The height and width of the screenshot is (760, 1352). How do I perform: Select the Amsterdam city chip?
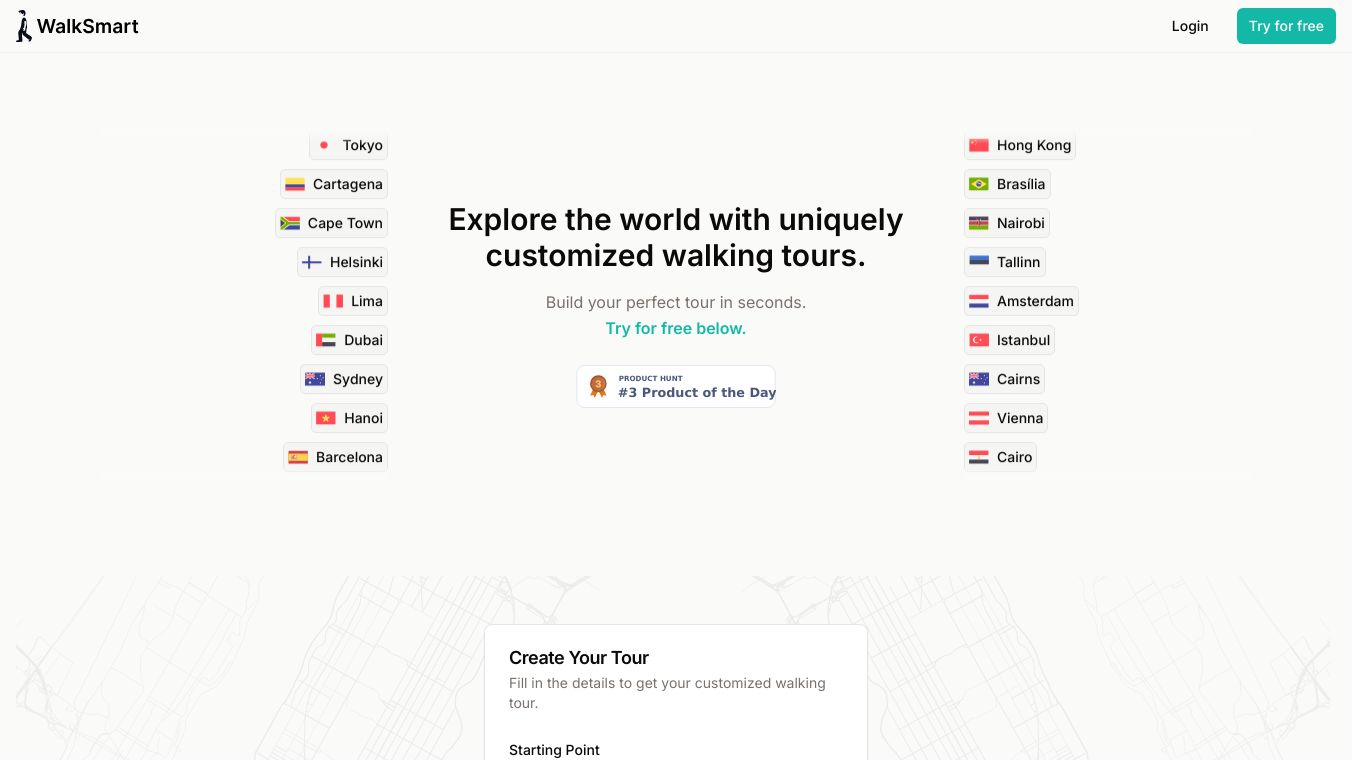pyautogui.click(x=1021, y=301)
